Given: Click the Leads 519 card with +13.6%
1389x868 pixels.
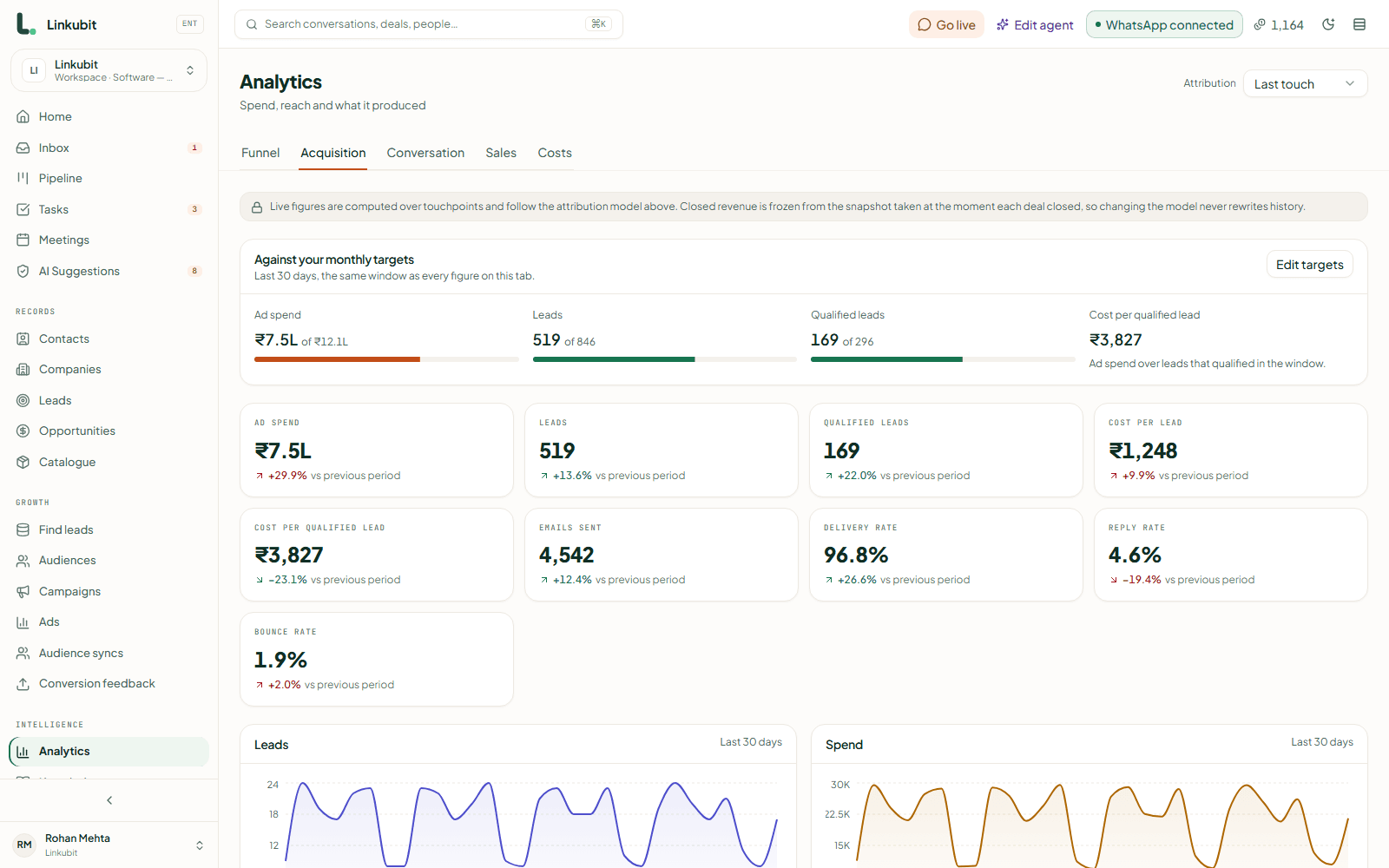Looking at the screenshot, I should 662,450.
